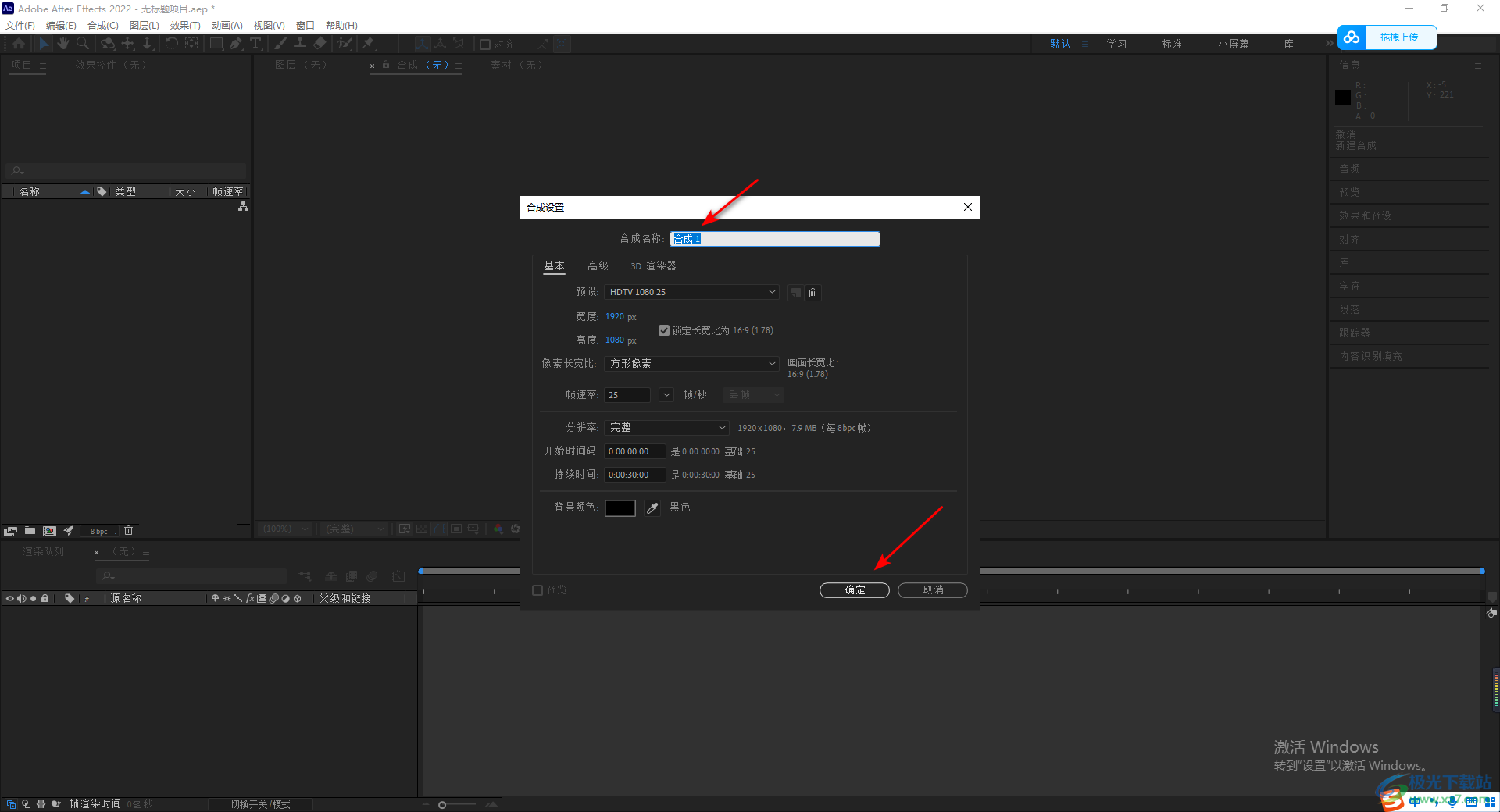The image size is (1500, 812).
Task: Toggle the solo column switch in timeline
Action: pos(34,598)
